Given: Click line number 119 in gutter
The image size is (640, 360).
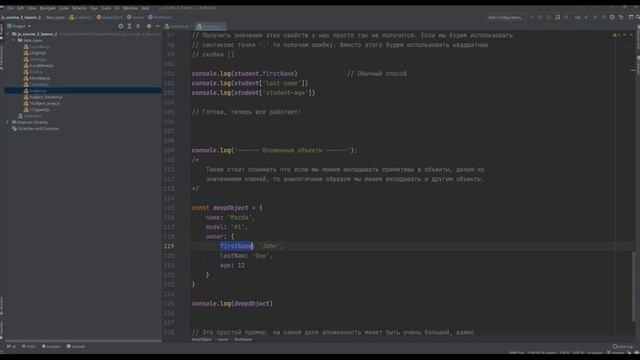Looking at the screenshot, I should click(x=169, y=246).
